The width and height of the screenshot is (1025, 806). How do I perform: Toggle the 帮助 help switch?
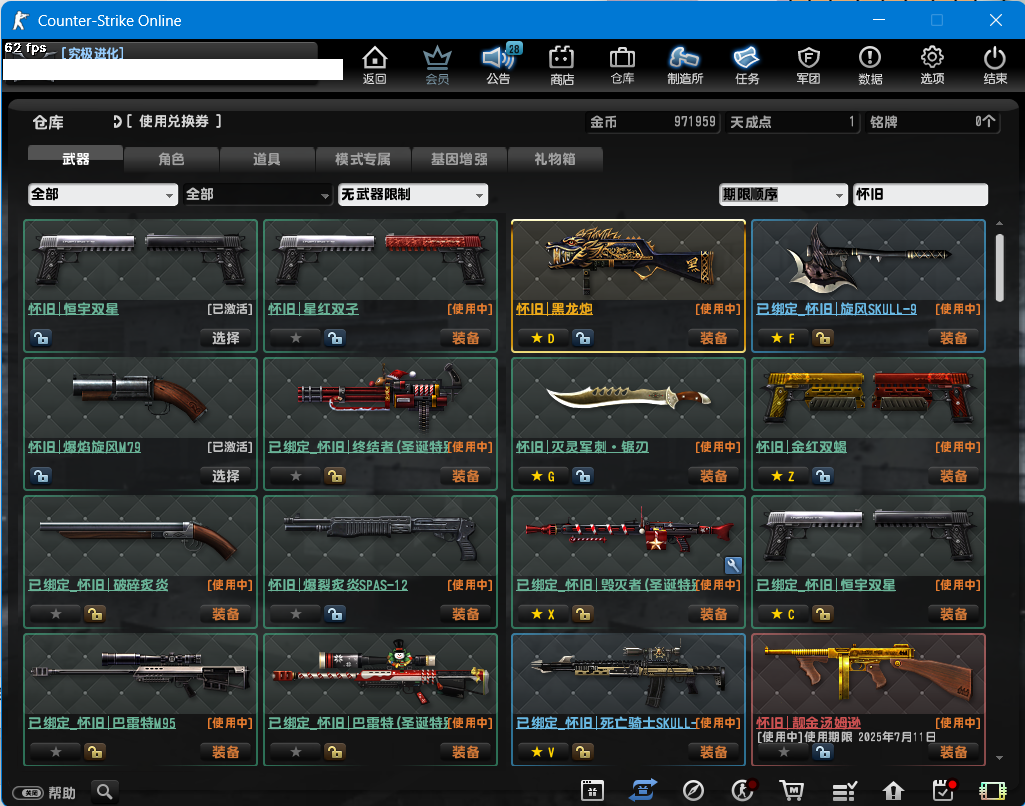pos(28,793)
